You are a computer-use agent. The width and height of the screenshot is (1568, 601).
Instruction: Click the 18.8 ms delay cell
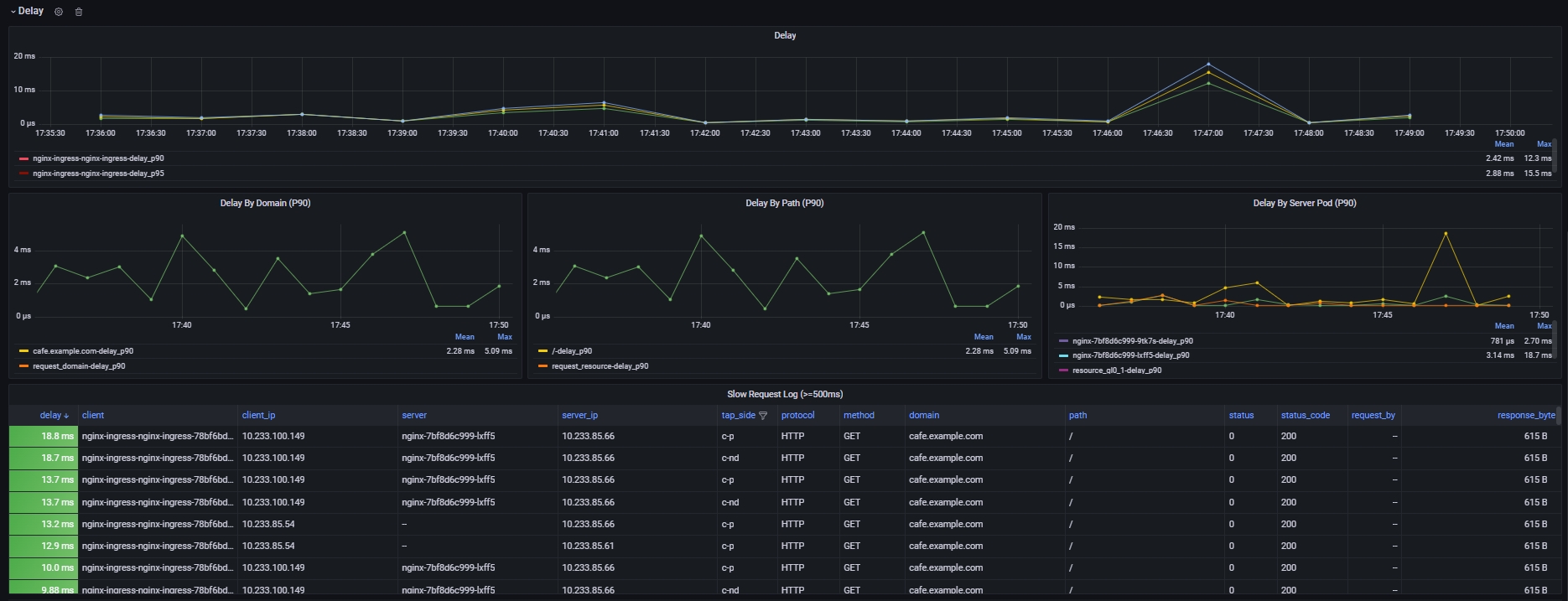[x=44, y=437]
